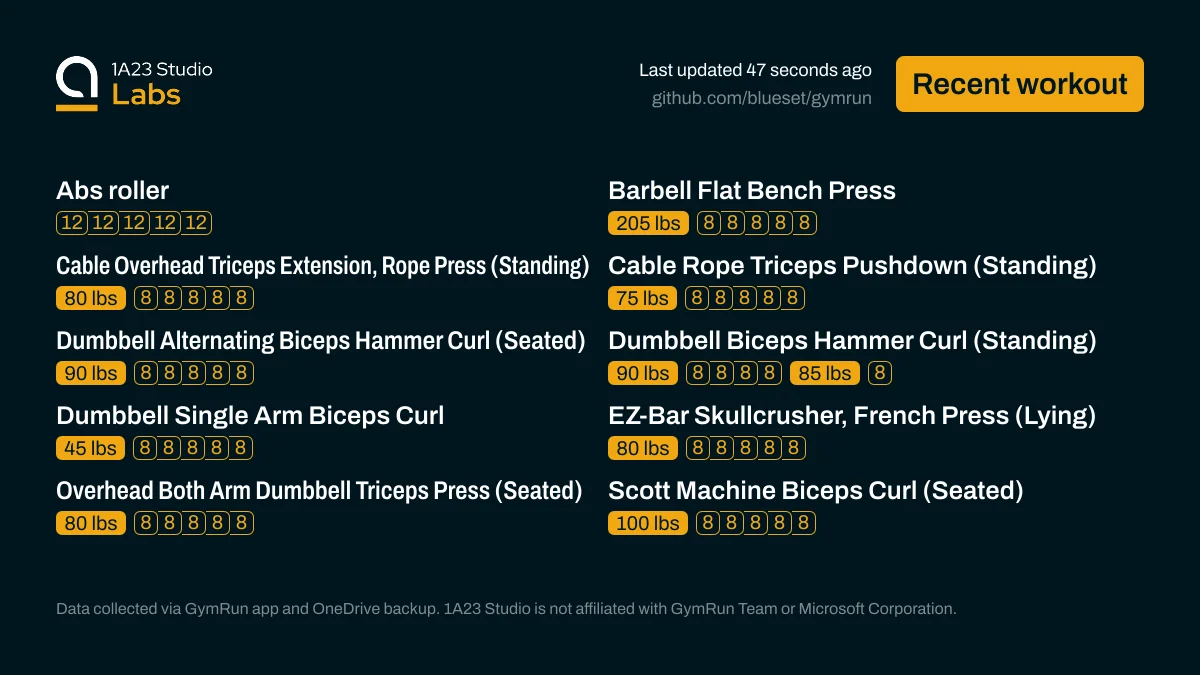Click the 85 lbs weight badge
Screen dimensions: 1200x675
tap(824, 373)
